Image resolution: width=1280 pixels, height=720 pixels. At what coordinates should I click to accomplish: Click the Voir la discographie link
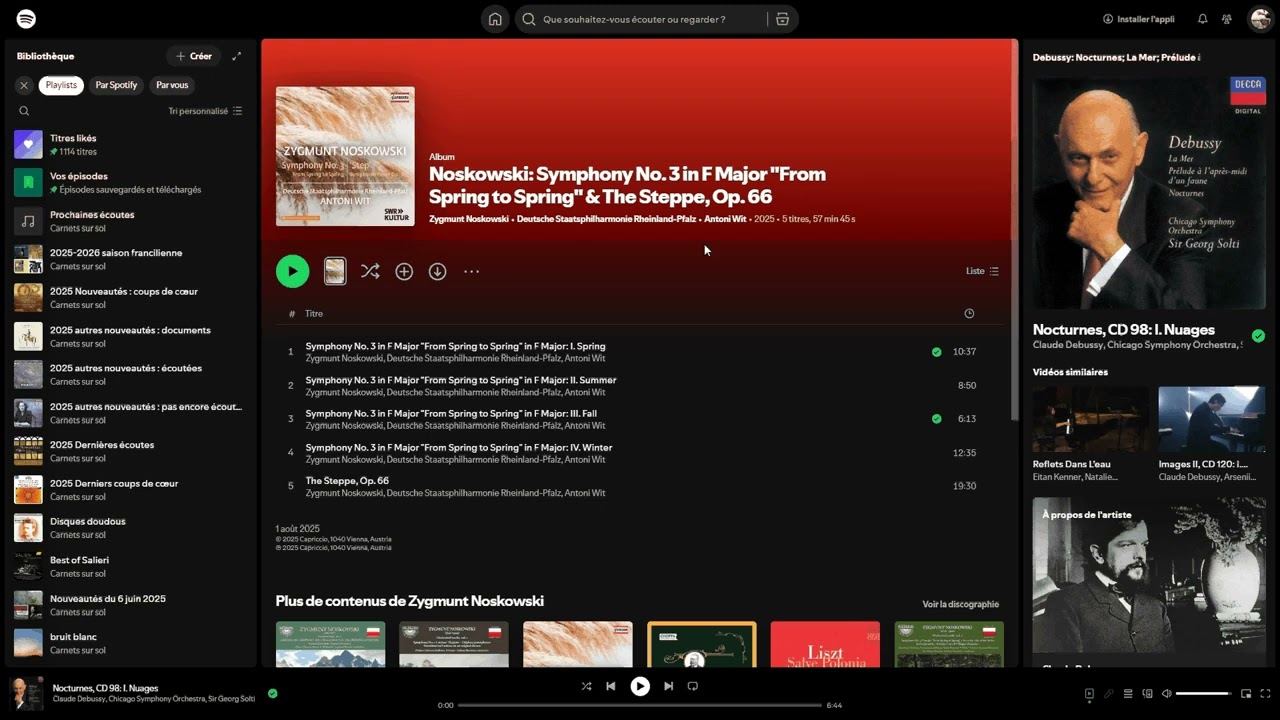pyautogui.click(x=960, y=604)
